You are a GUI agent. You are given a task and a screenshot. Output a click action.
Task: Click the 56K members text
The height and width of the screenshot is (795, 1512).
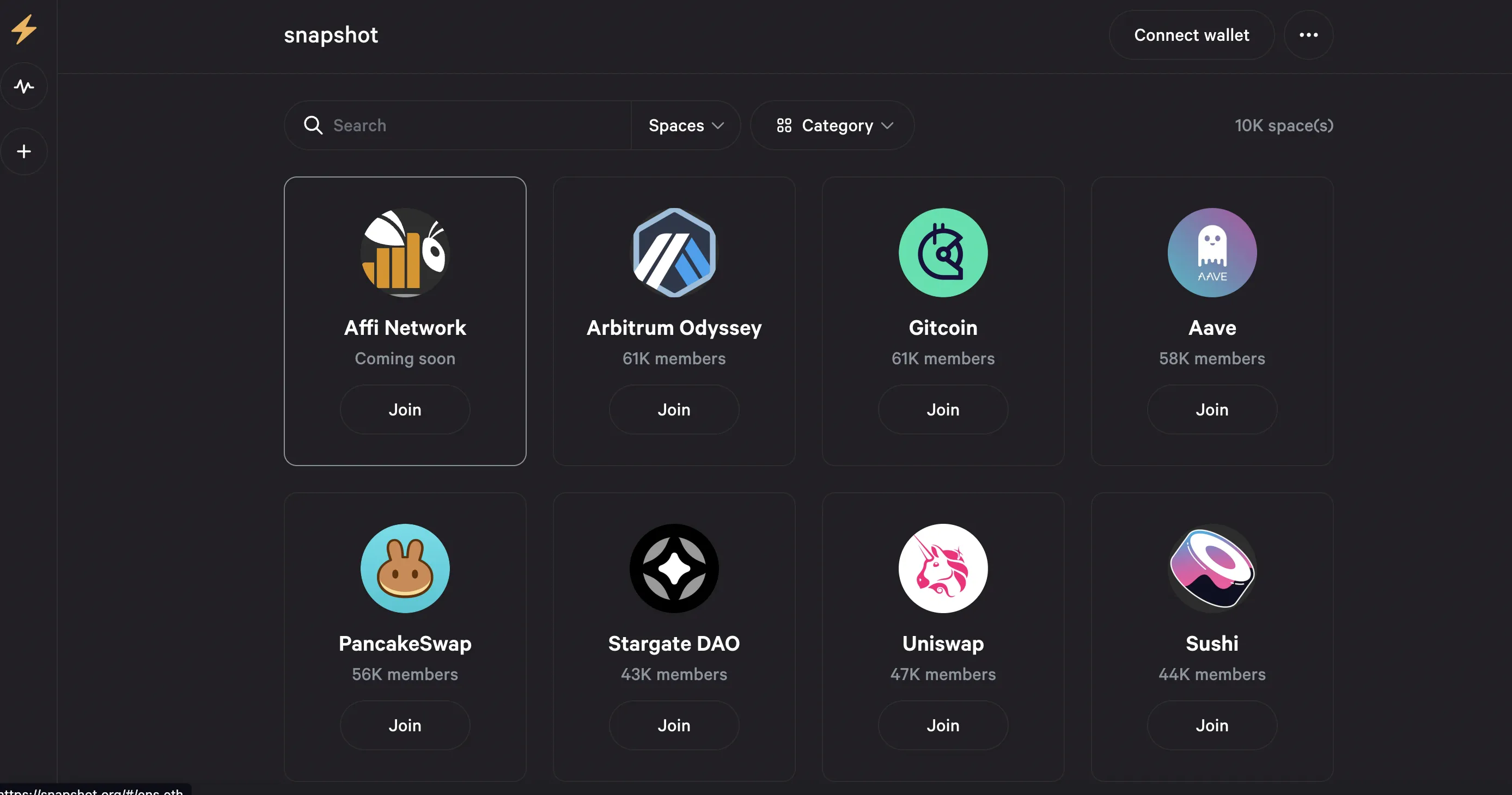(x=405, y=674)
